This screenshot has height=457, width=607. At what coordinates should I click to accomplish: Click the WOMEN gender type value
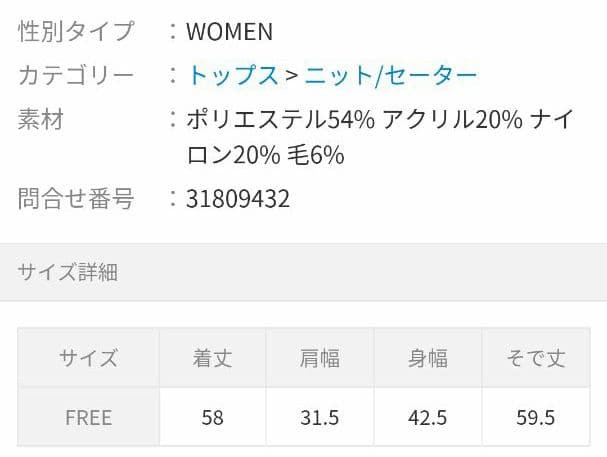(230, 32)
